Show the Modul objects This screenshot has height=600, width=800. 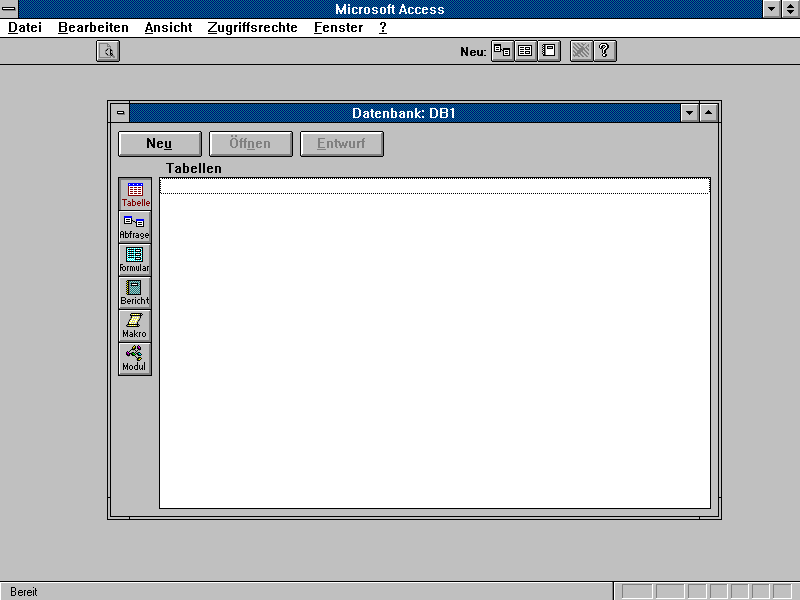click(x=135, y=359)
